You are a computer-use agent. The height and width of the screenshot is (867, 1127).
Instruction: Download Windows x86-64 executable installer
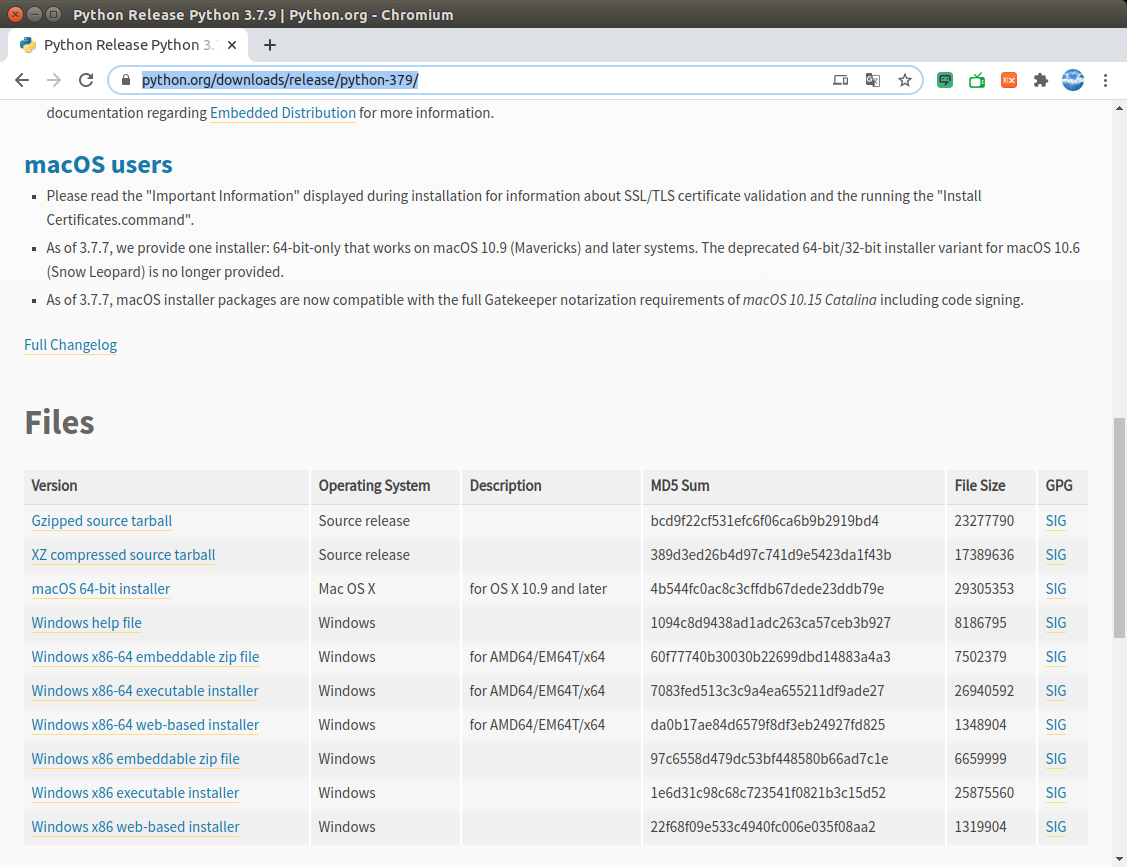144,691
